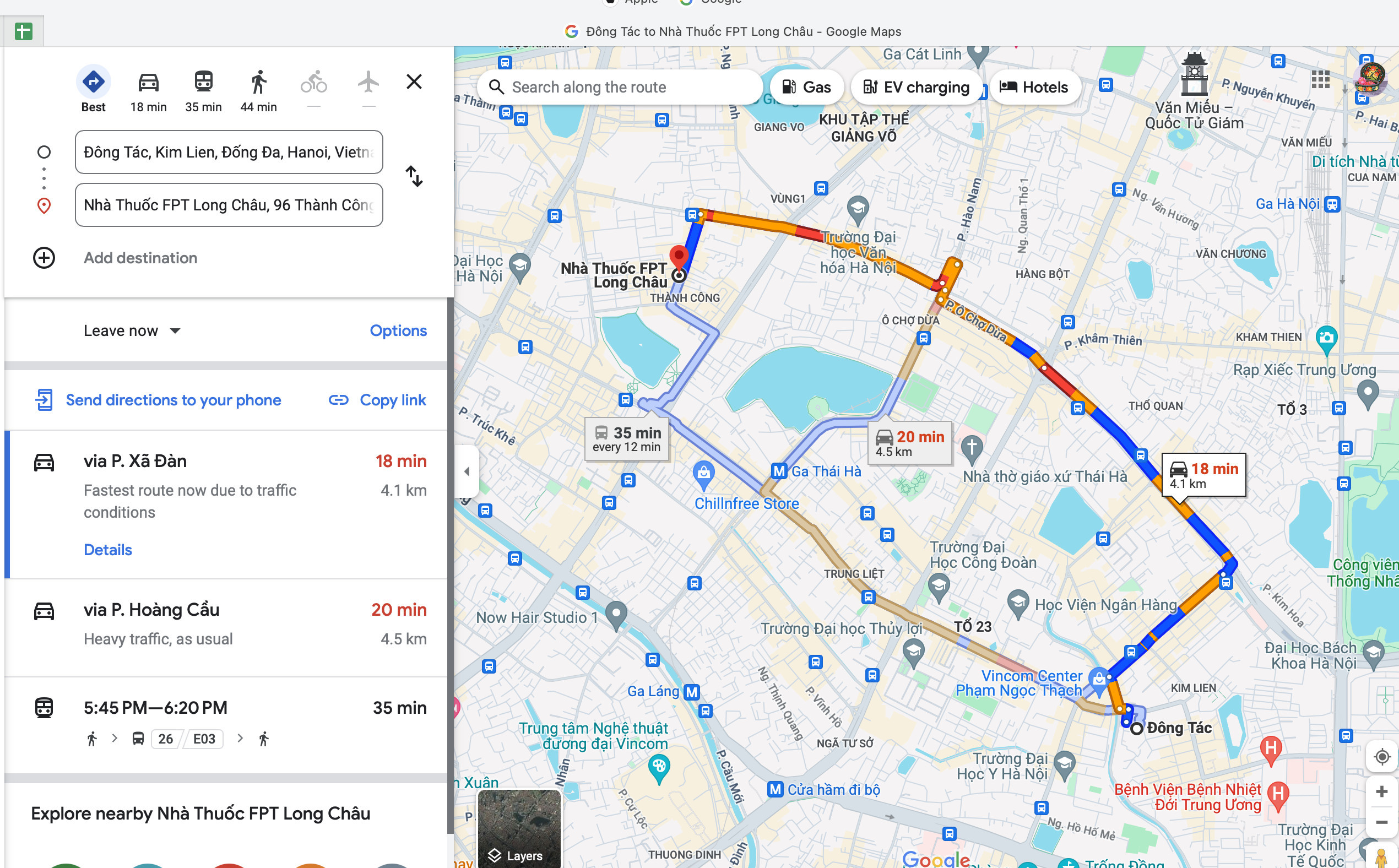Select the walking directions icon
This screenshot has height=868, width=1399.
(x=258, y=81)
